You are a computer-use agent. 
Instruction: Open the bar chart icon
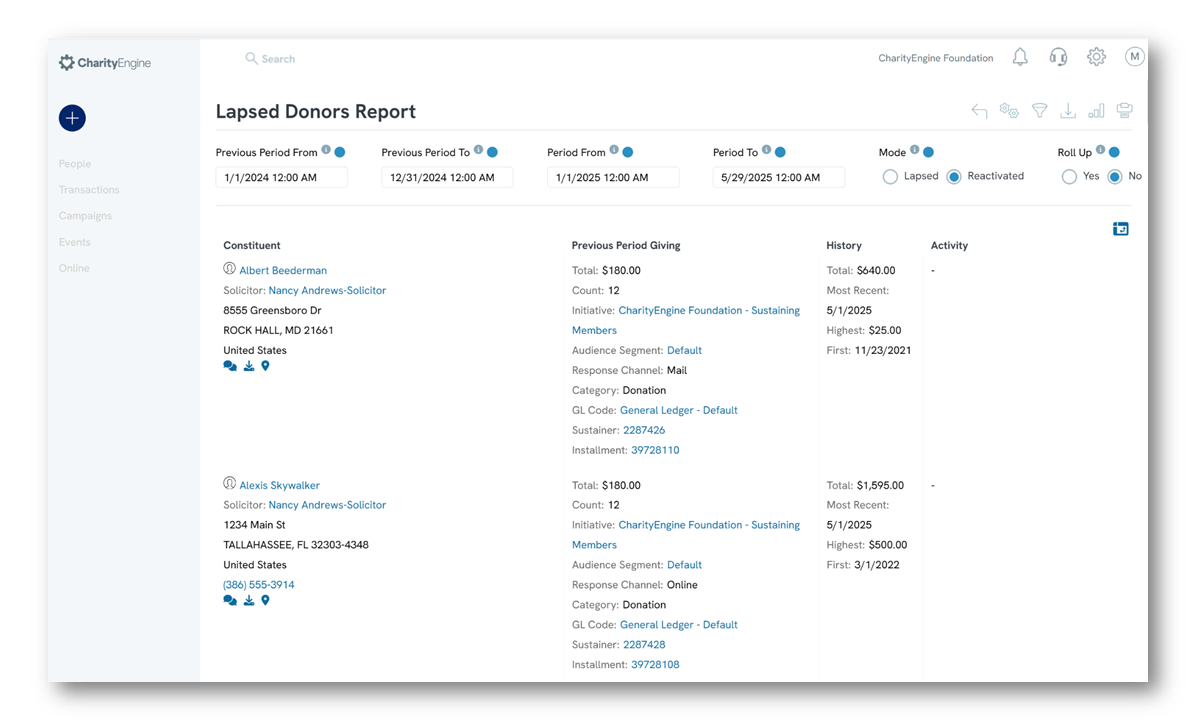(x=1096, y=111)
